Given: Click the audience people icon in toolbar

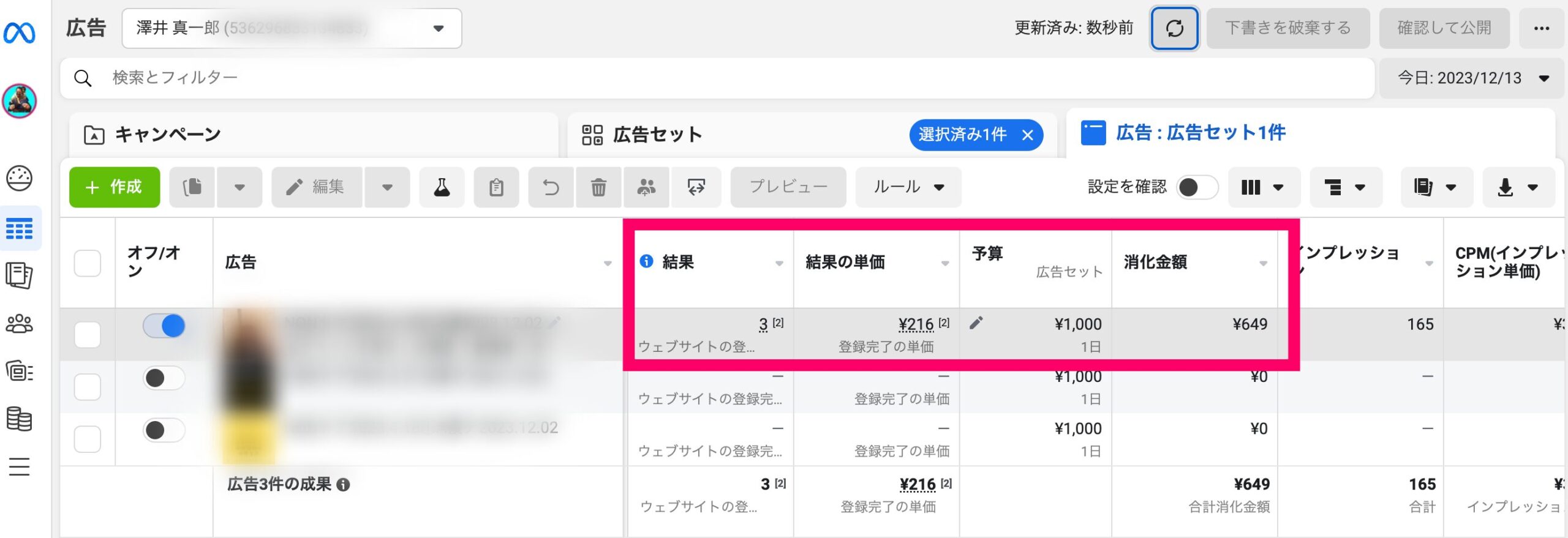Looking at the screenshot, I should coord(646,187).
